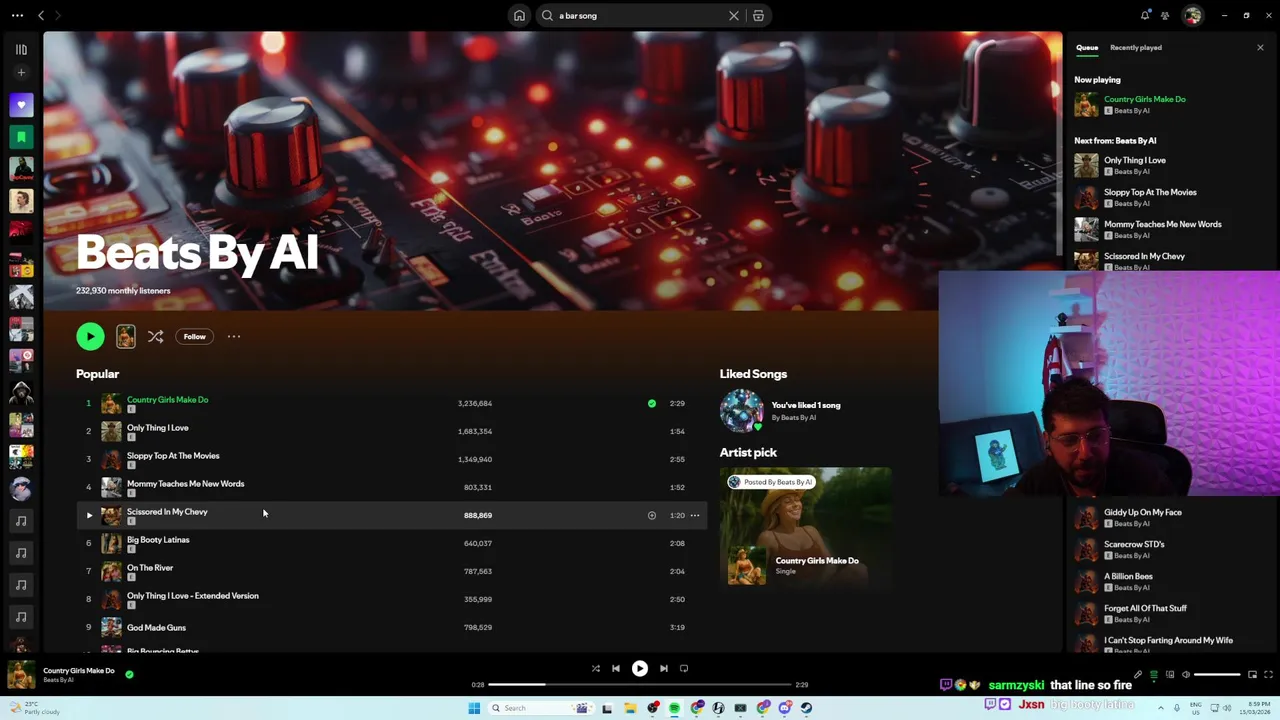Open the three-dot app menu at top left
1280x720 pixels.
pos(17,16)
